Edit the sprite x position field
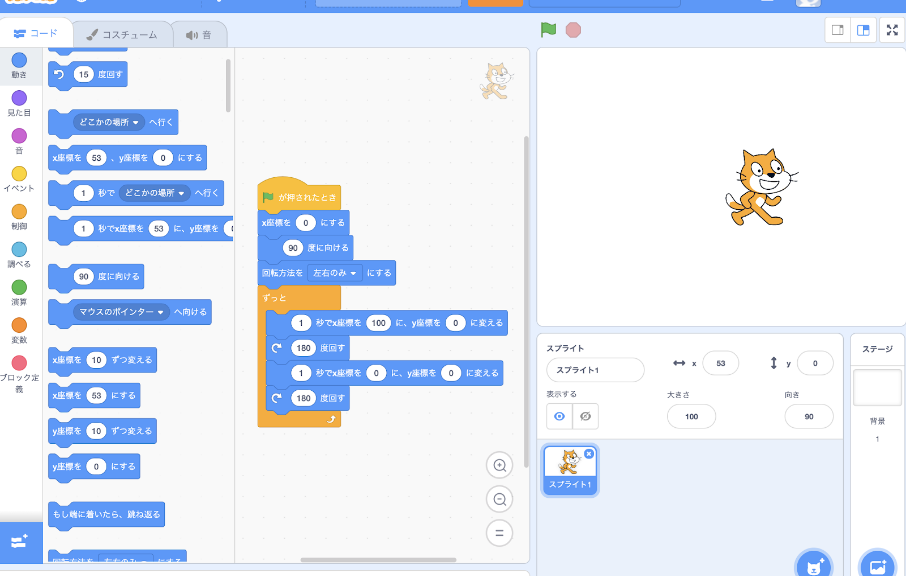This screenshot has height=576, width=906. click(721, 363)
